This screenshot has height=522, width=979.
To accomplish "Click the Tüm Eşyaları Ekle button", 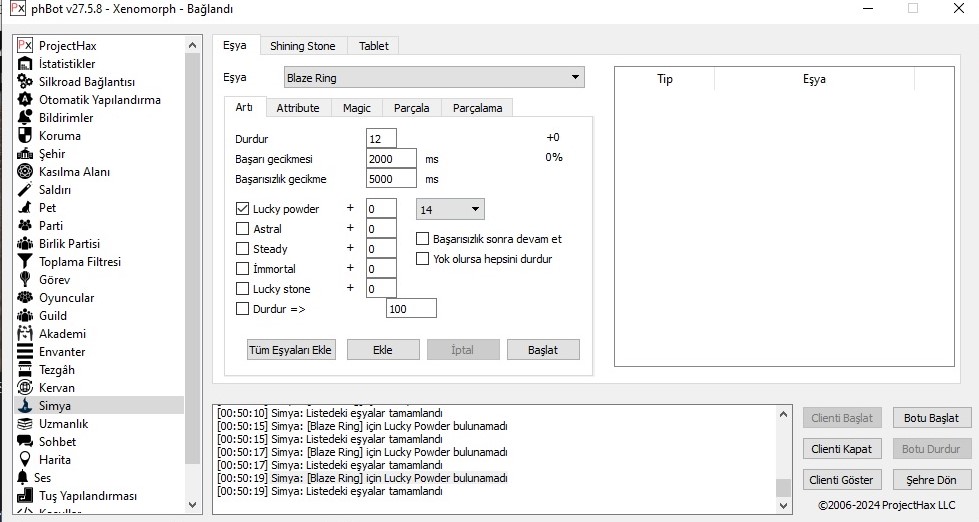I will (290, 350).
